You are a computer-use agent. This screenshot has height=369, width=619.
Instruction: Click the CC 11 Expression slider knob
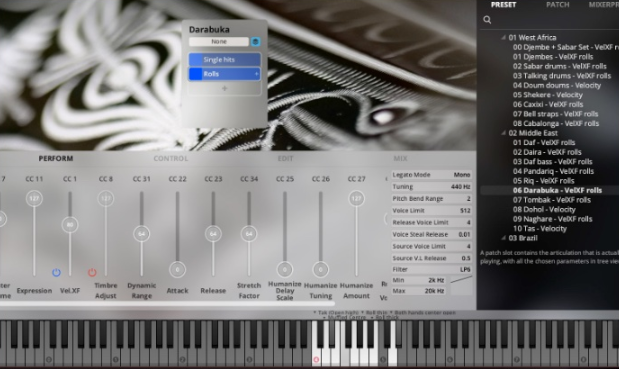point(34,198)
